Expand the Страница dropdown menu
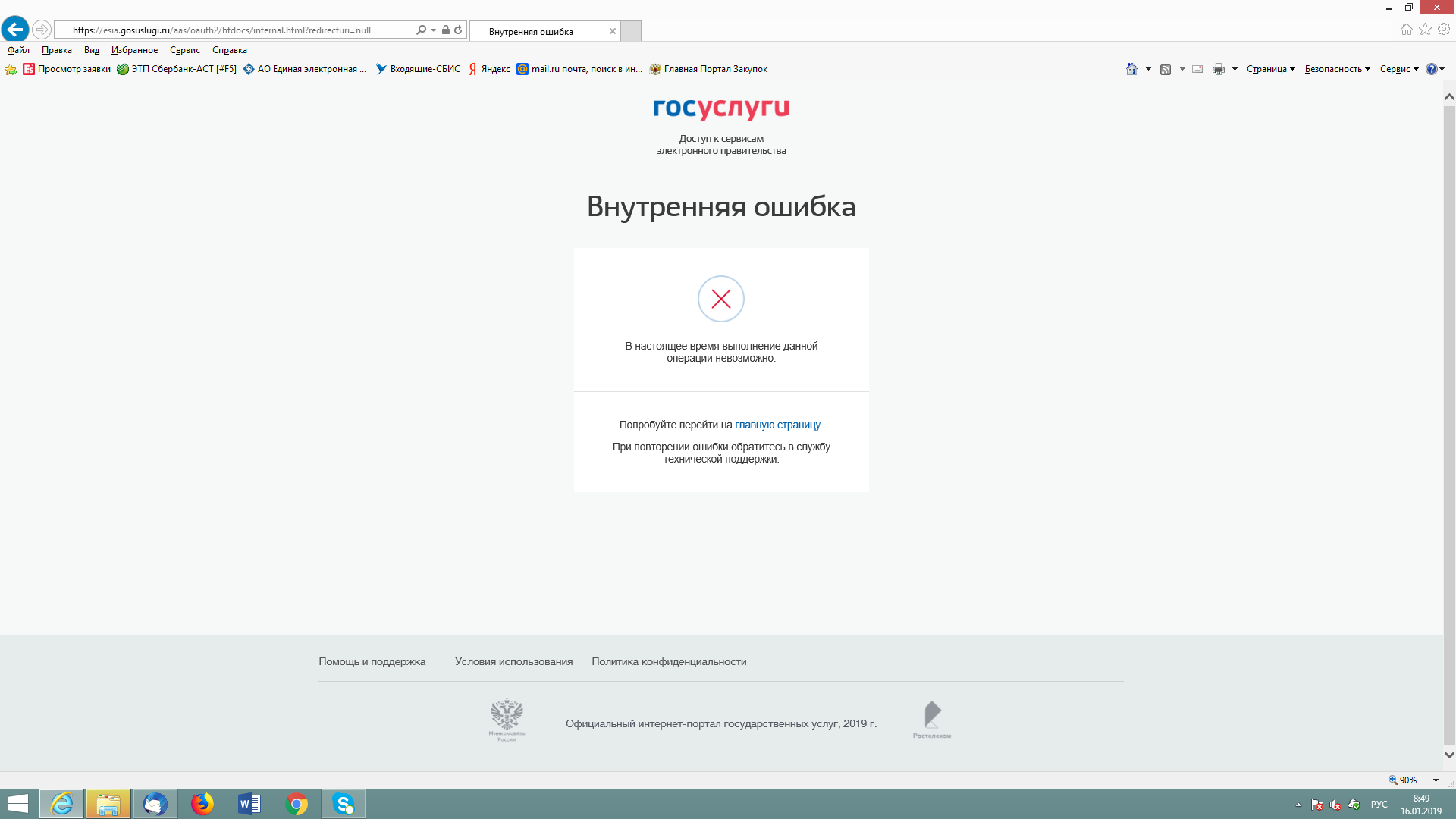Screen dimensions: 1456x819 (1270, 69)
